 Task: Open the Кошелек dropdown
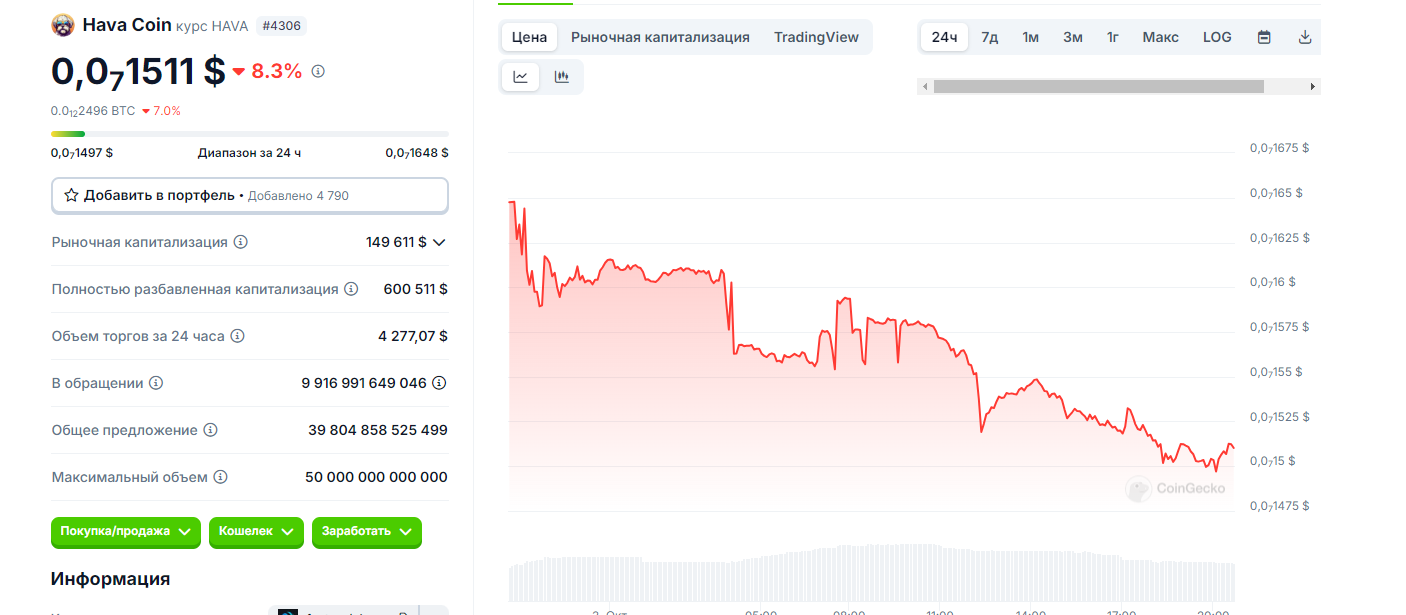pos(256,532)
